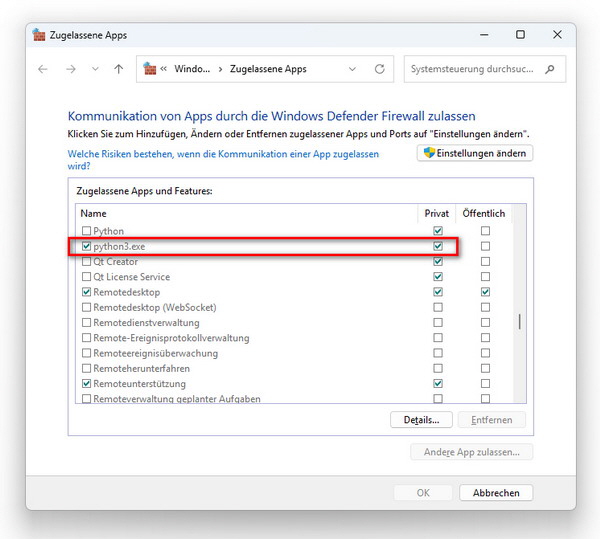
Task: Click the firewall icon in address bar
Action: point(150,69)
